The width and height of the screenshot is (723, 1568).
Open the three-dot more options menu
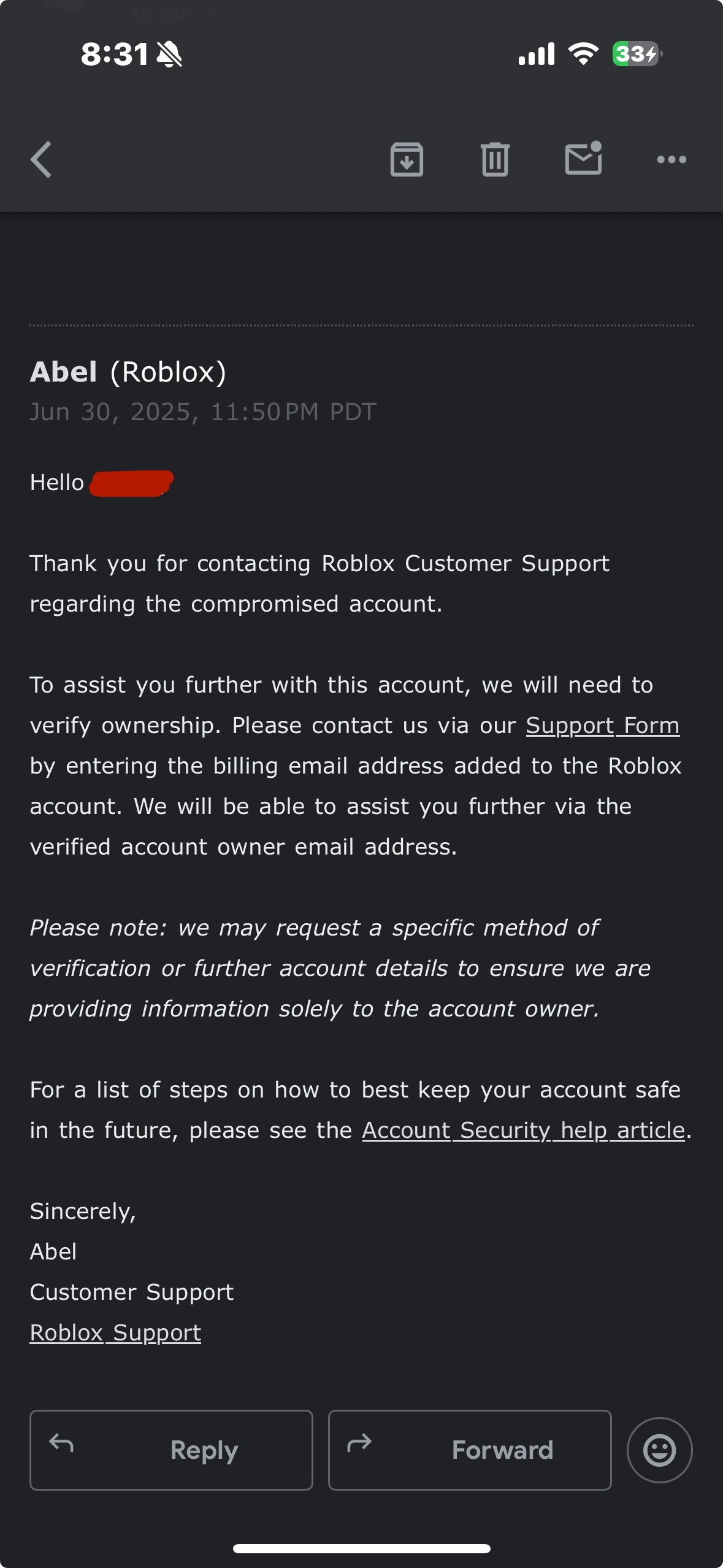671,159
